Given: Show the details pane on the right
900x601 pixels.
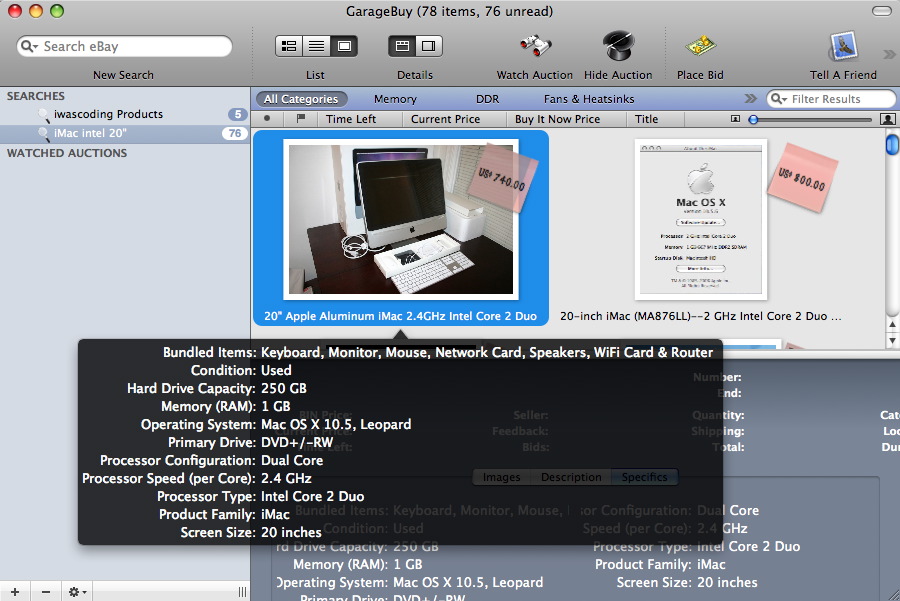Looking at the screenshot, I should tap(429, 46).
